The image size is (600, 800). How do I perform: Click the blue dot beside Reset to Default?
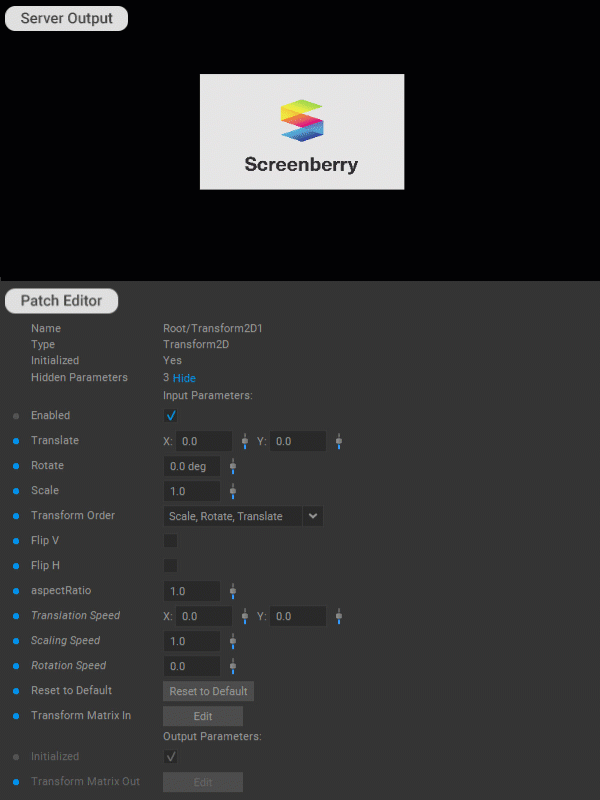coord(16,691)
